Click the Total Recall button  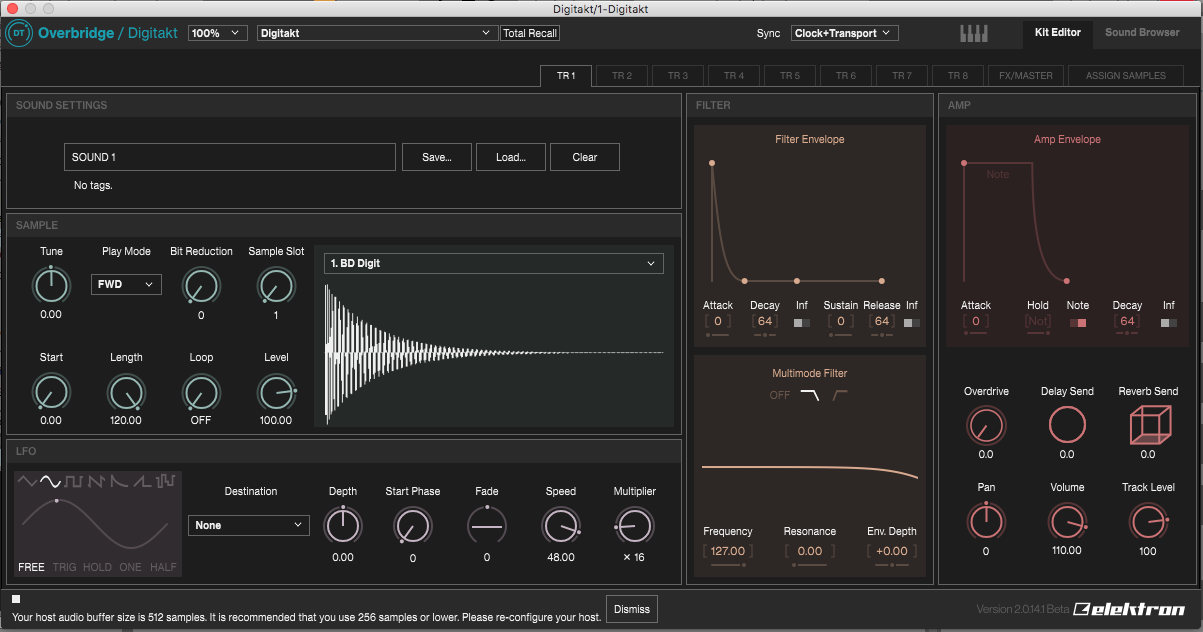pos(530,33)
